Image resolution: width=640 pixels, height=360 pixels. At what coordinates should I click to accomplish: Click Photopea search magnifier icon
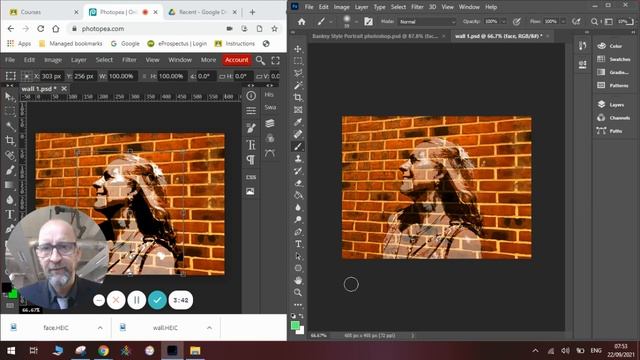tap(260, 60)
